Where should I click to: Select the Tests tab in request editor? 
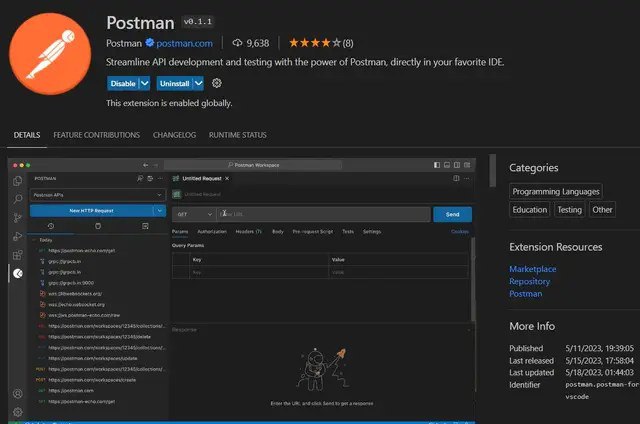[348, 231]
